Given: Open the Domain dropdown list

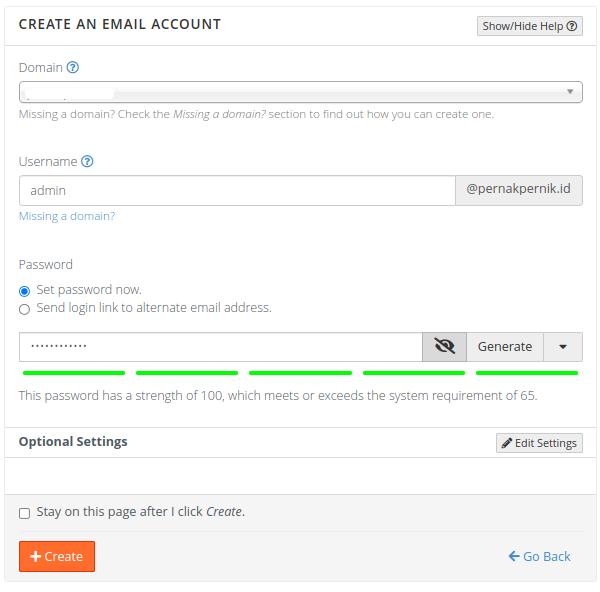Looking at the screenshot, I should pyautogui.click(x=300, y=92).
